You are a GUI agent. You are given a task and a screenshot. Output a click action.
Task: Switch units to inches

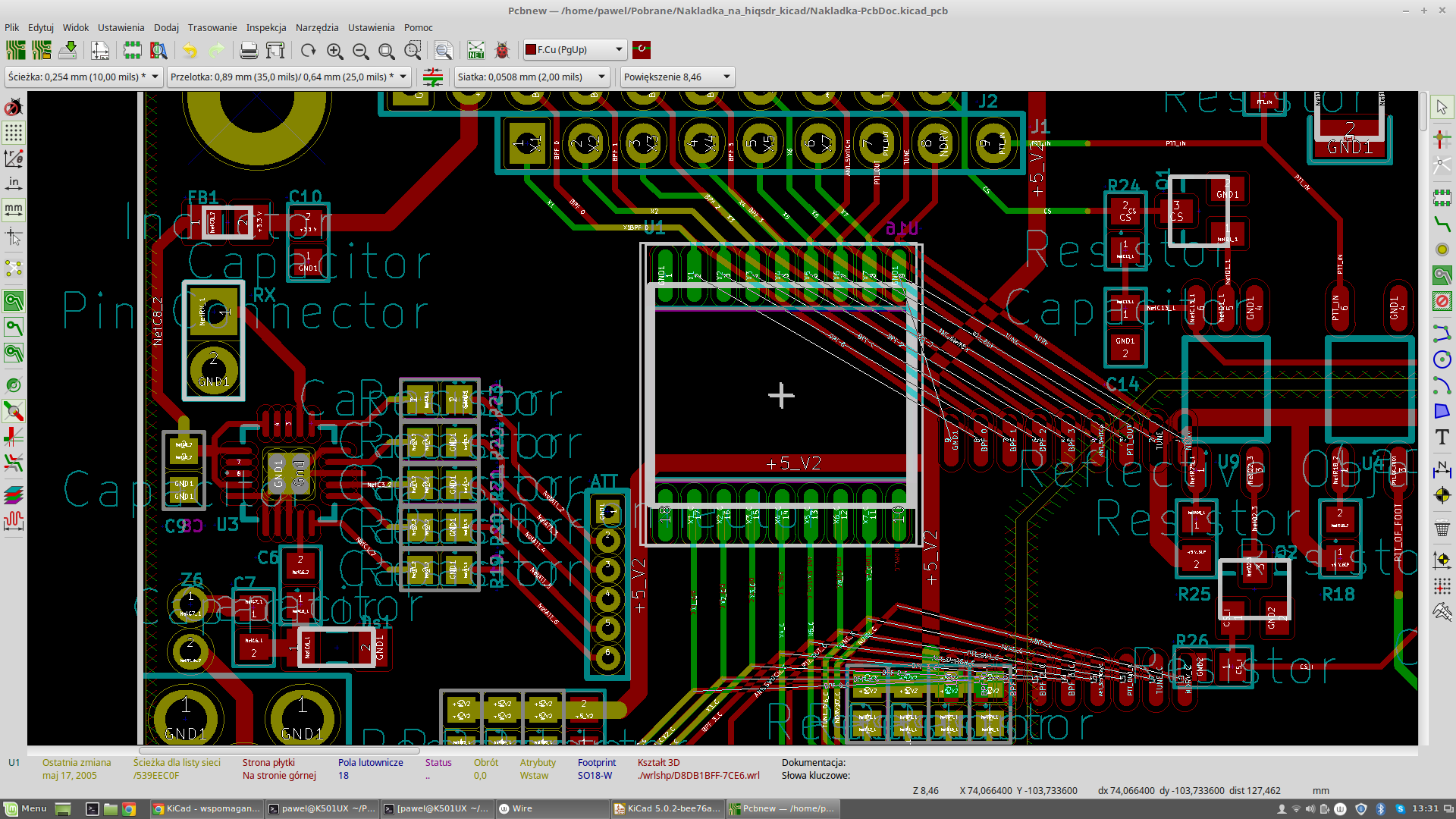pos(14,184)
